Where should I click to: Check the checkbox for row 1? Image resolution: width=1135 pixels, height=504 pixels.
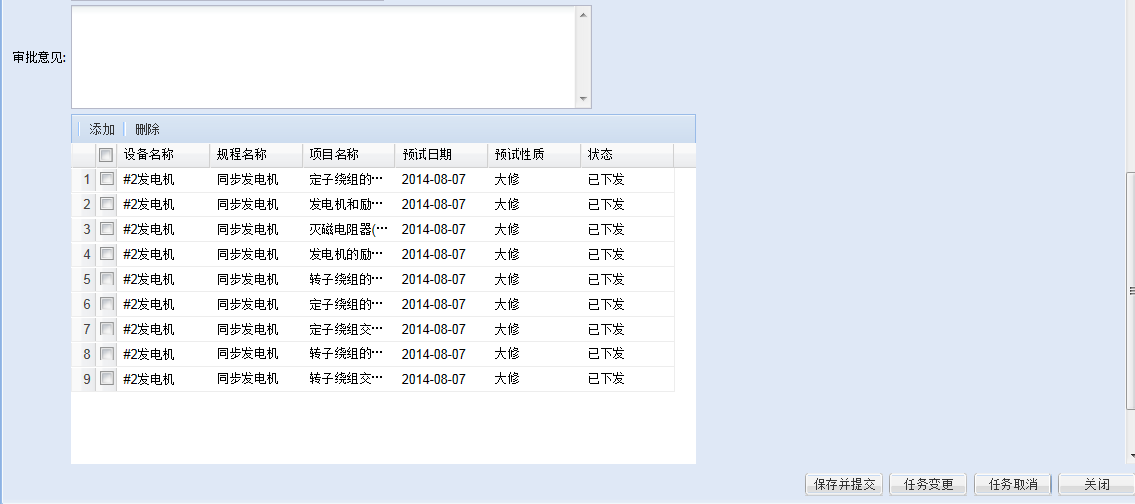[x=106, y=179]
